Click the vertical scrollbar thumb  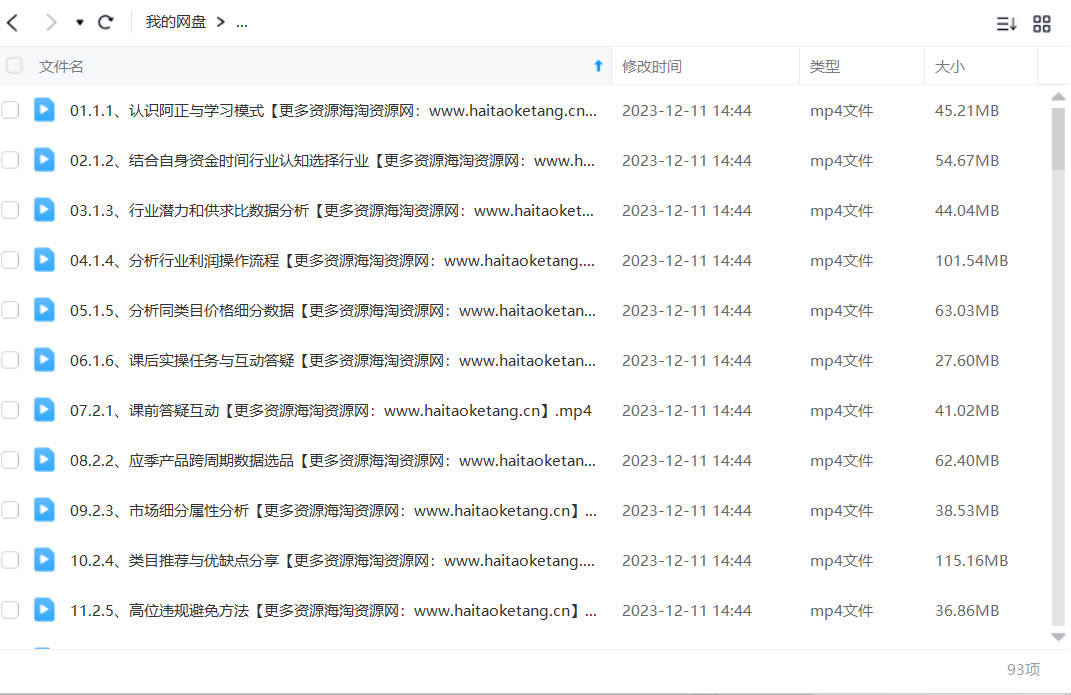tap(1058, 139)
